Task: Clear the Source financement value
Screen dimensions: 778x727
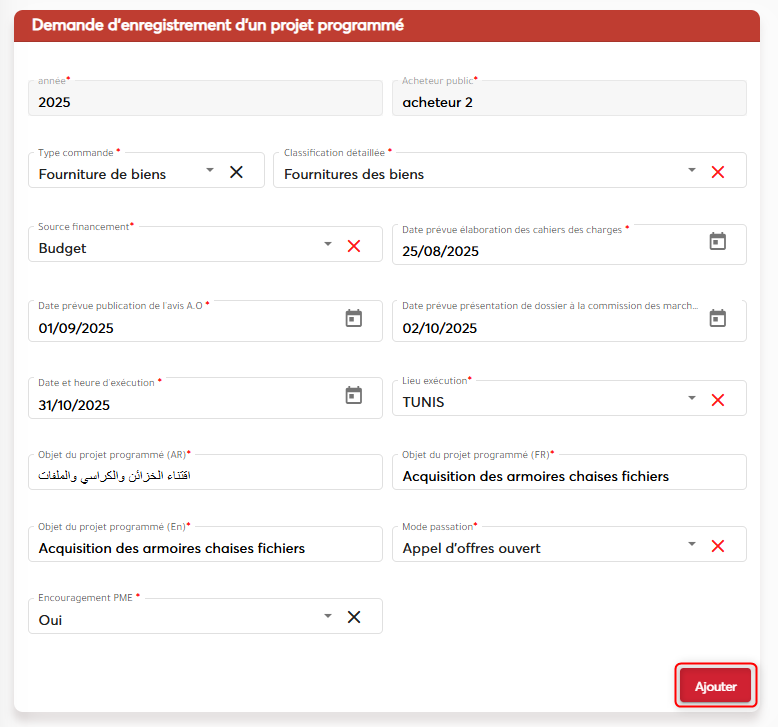Action: pyautogui.click(x=354, y=246)
